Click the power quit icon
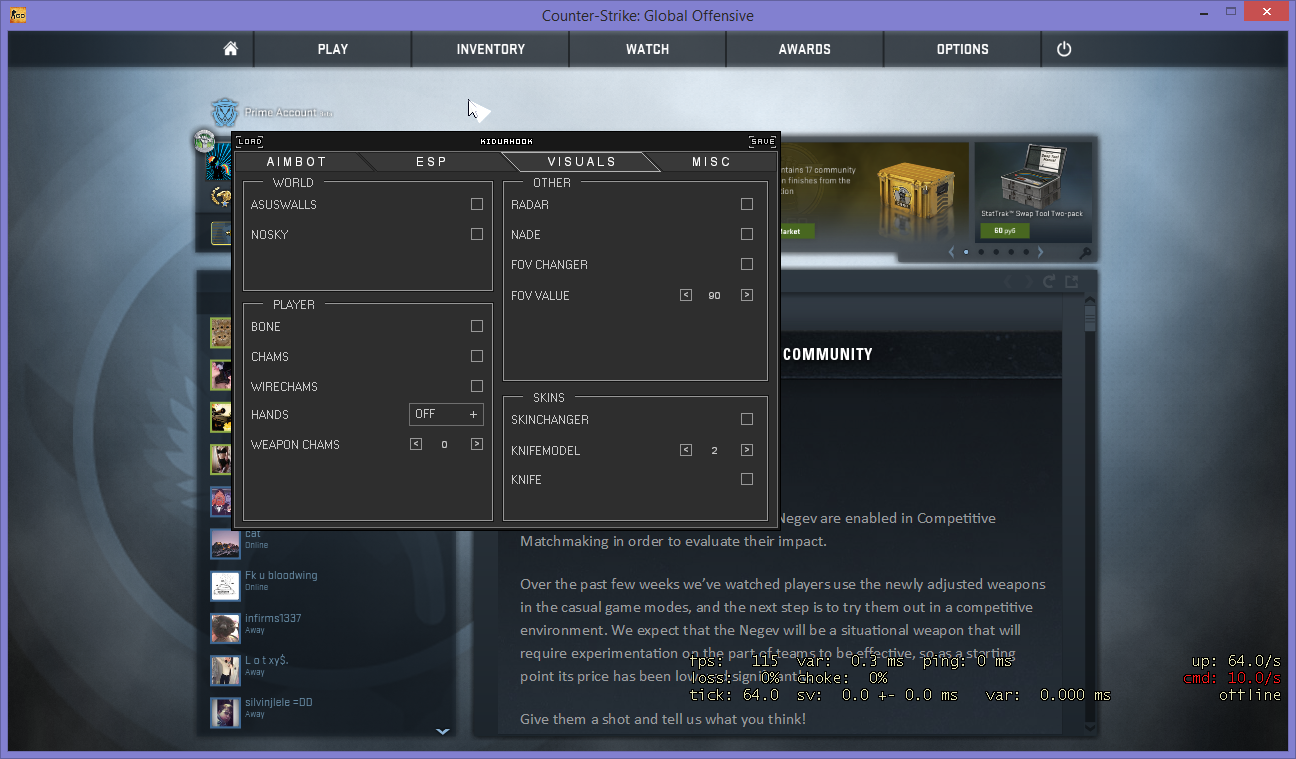This screenshot has width=1296, height=759. pos(1064,49)
